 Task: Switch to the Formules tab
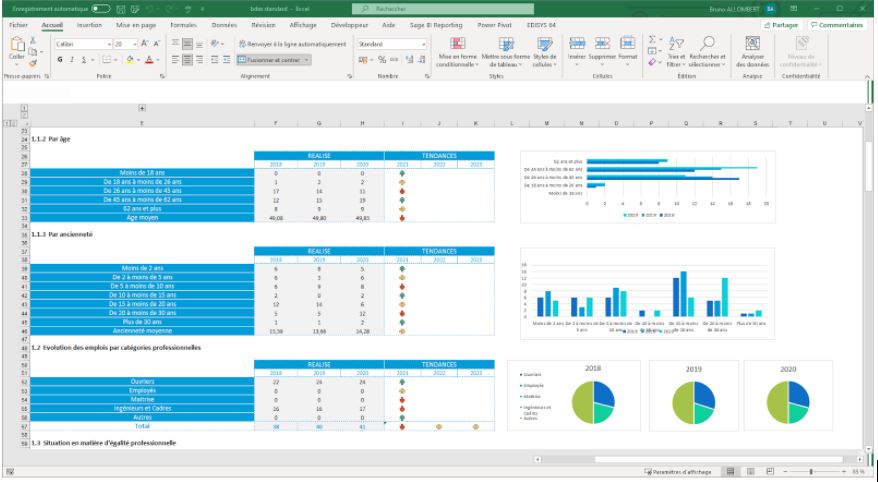pyautogui.click(x=184, y=25)
